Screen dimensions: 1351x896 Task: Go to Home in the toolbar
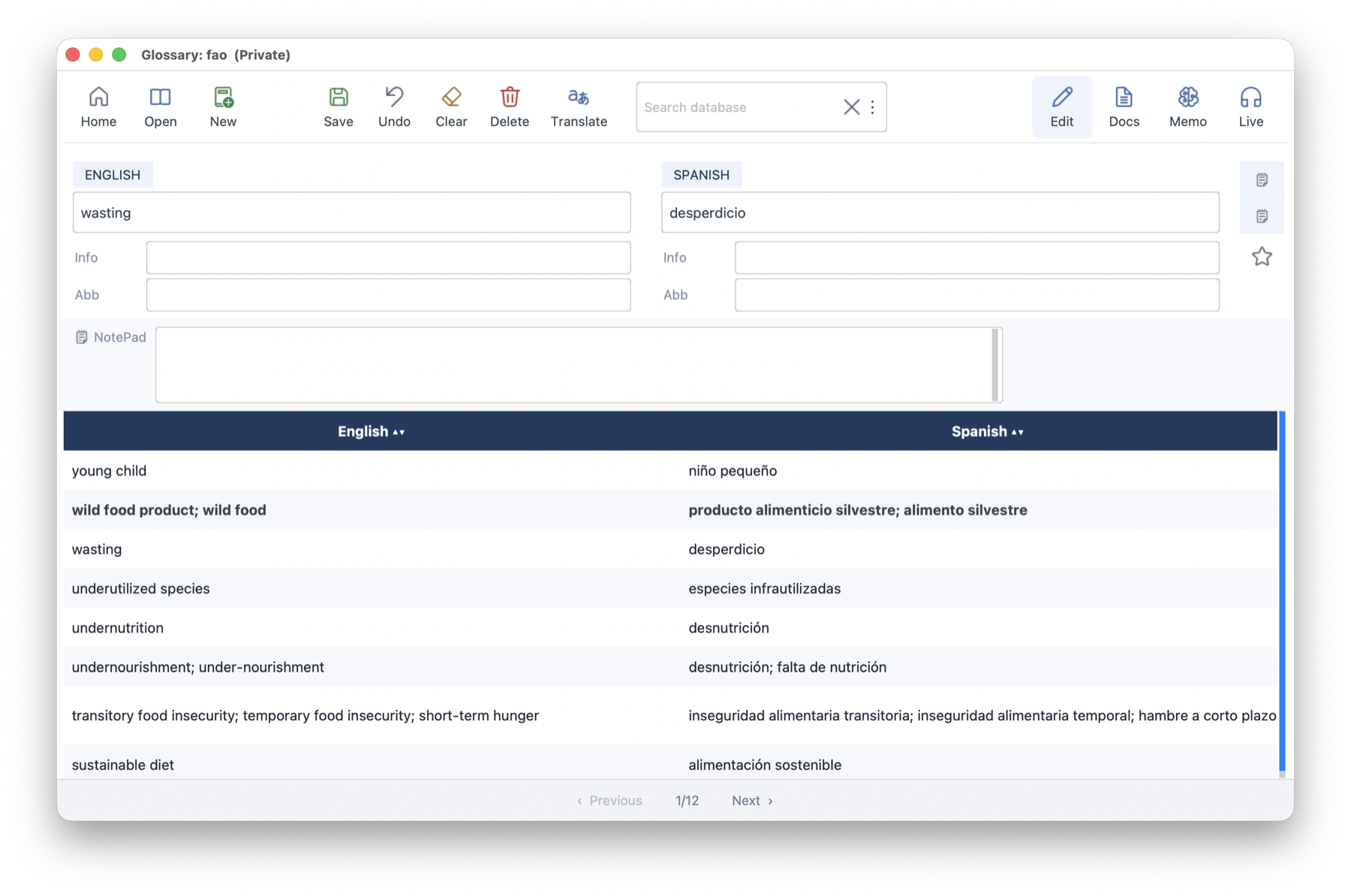(98, 107)
